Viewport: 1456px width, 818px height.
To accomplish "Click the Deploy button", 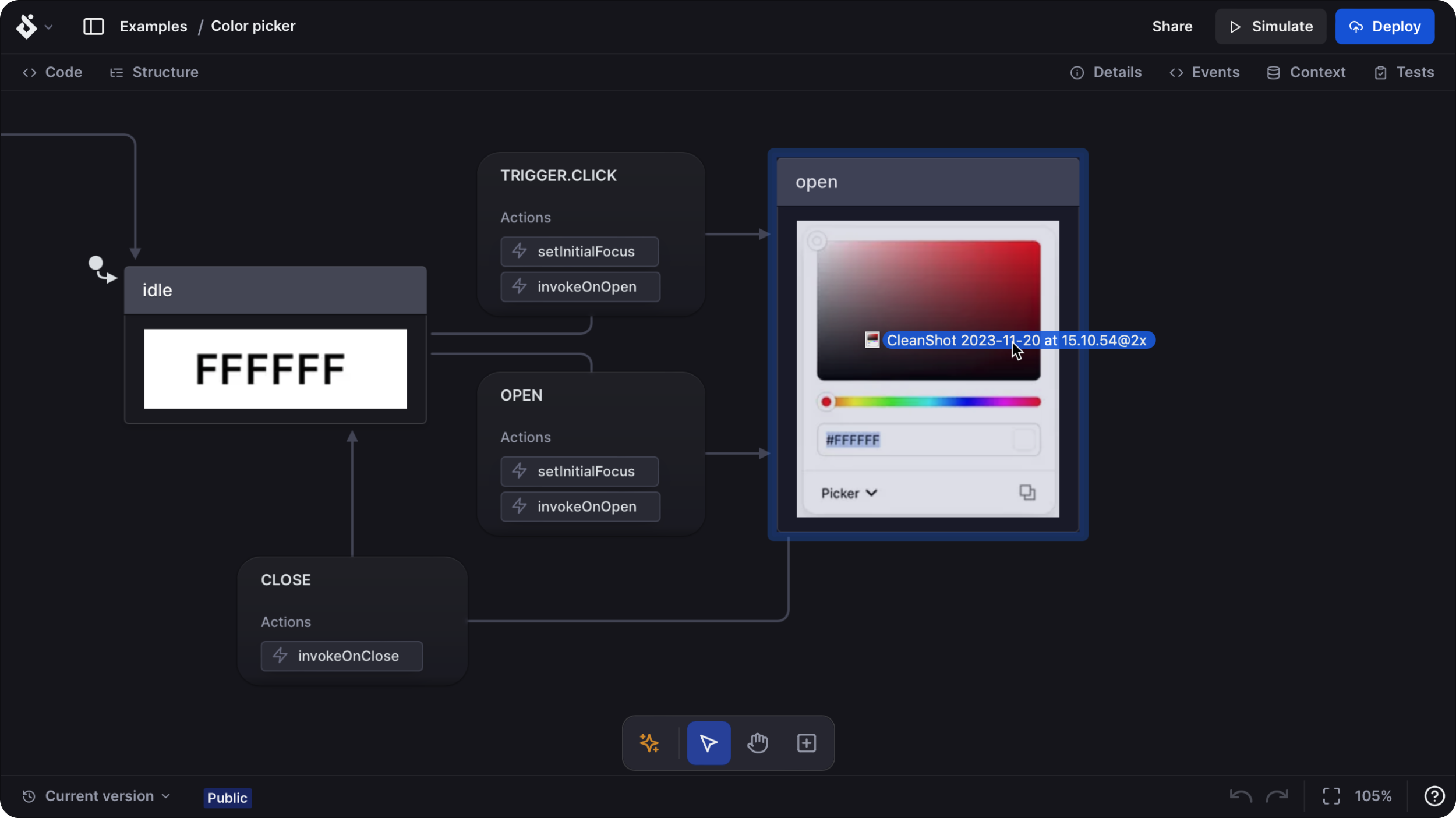I will pos(1384,26).
